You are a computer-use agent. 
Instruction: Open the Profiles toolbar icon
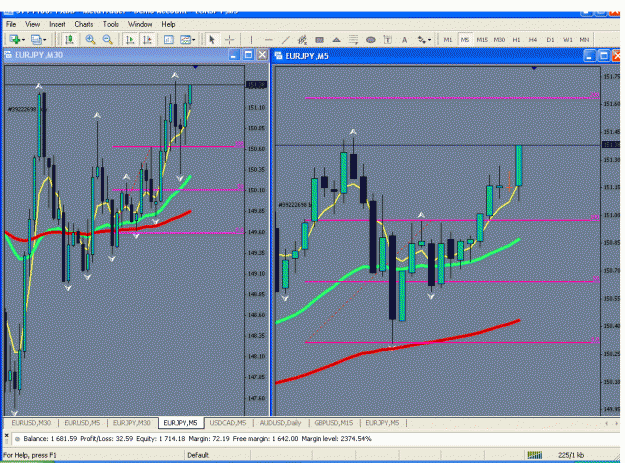point(36,39)
